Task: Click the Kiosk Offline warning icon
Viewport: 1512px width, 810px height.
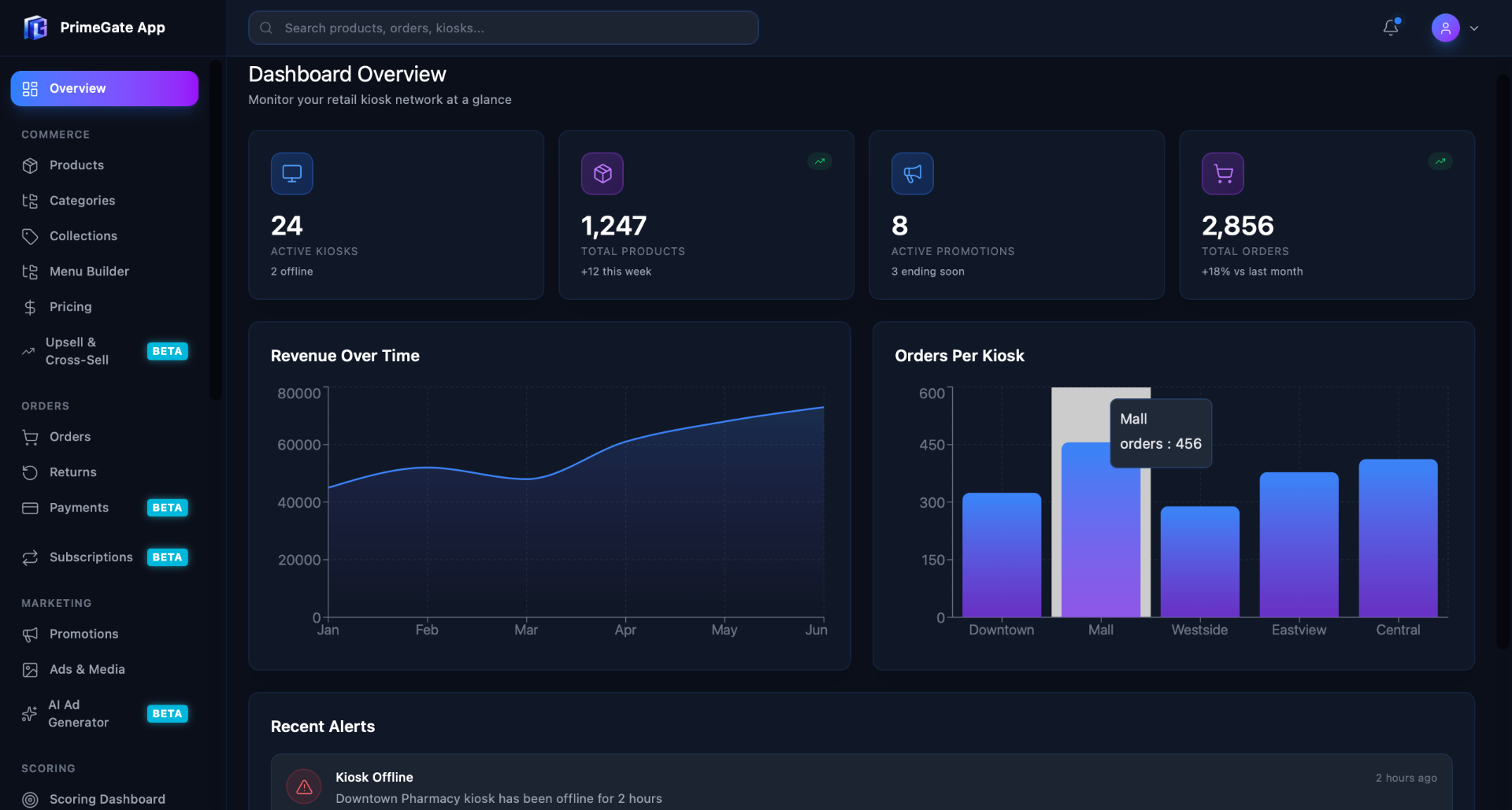Action: click(304, 787)
